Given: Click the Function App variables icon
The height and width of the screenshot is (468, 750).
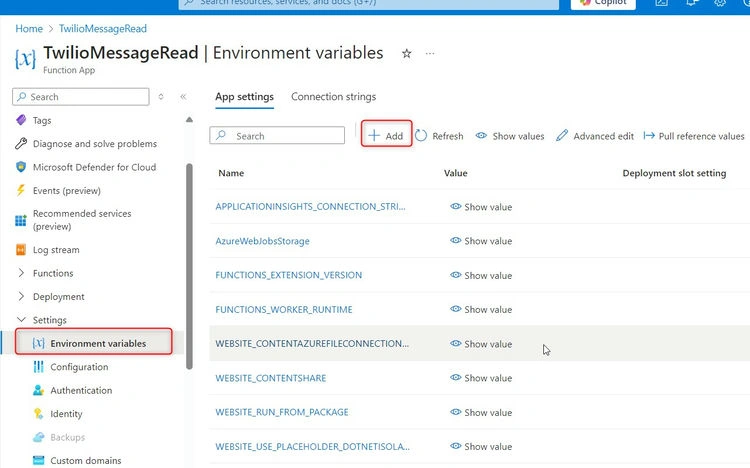Looking at the screenshot, I should 25,59.
